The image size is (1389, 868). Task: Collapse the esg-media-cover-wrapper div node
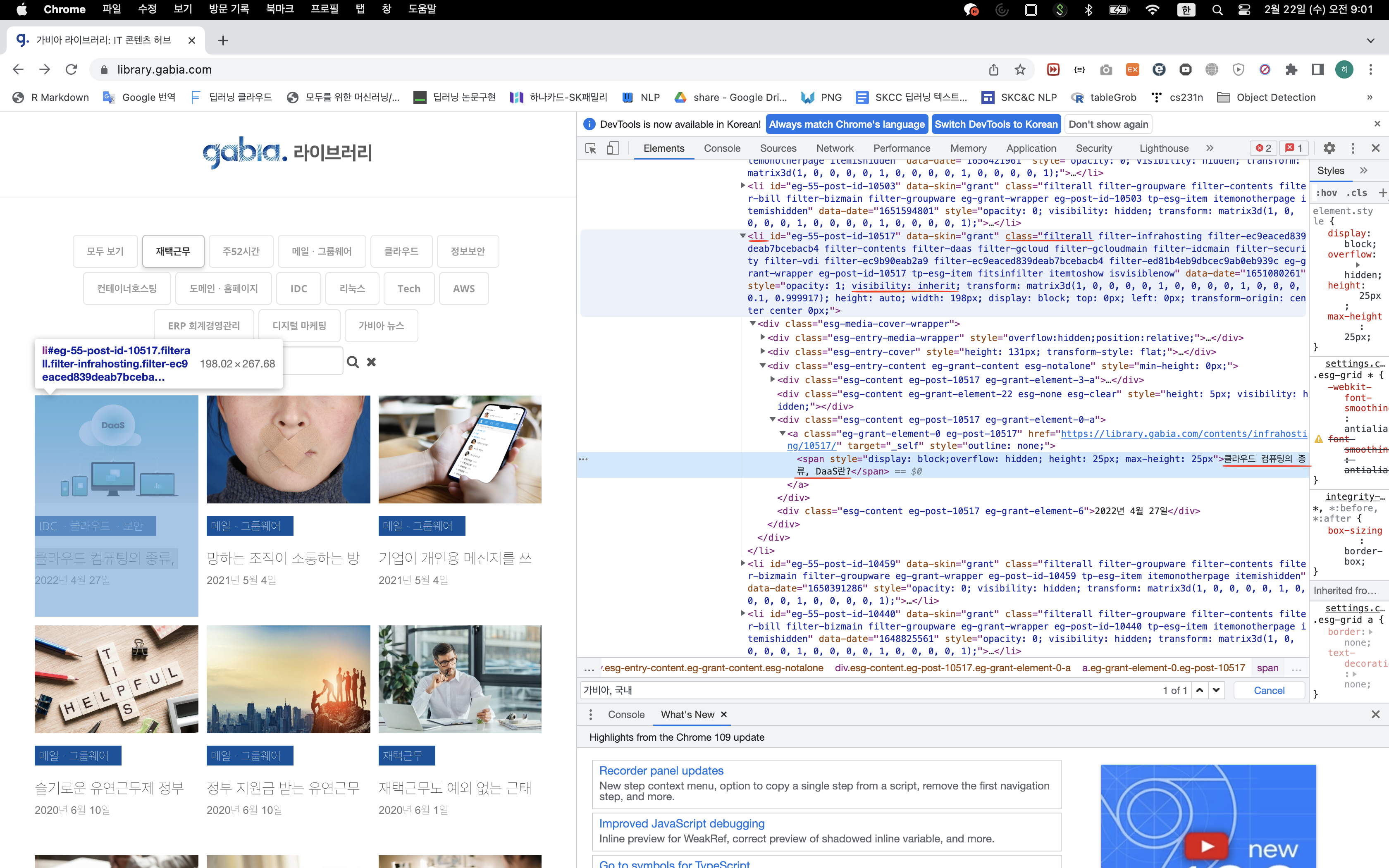pyautogui.click(x=752, y=324)
